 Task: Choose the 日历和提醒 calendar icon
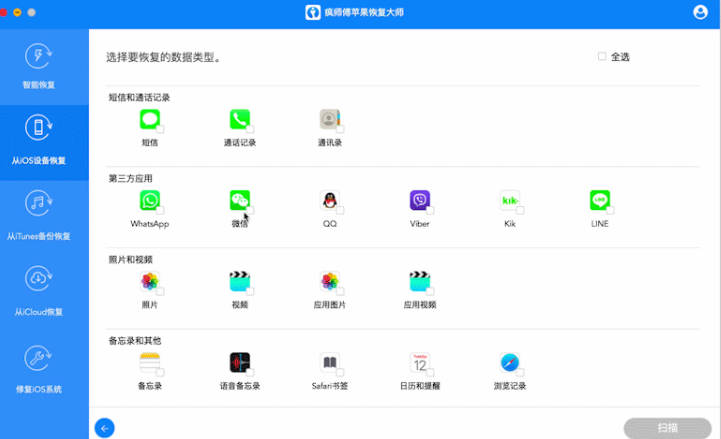click(x=420, y=363)
